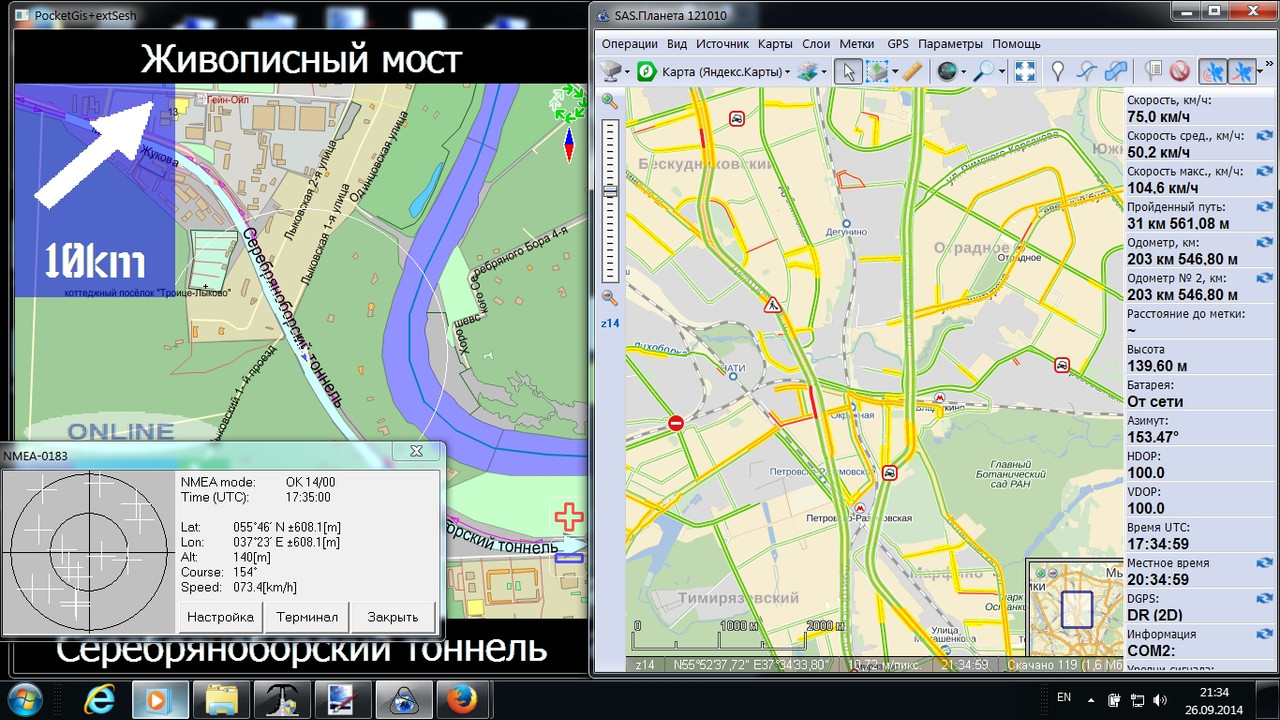Open the Операции menu
This screenshot has height=720, width=1280.
630,44
